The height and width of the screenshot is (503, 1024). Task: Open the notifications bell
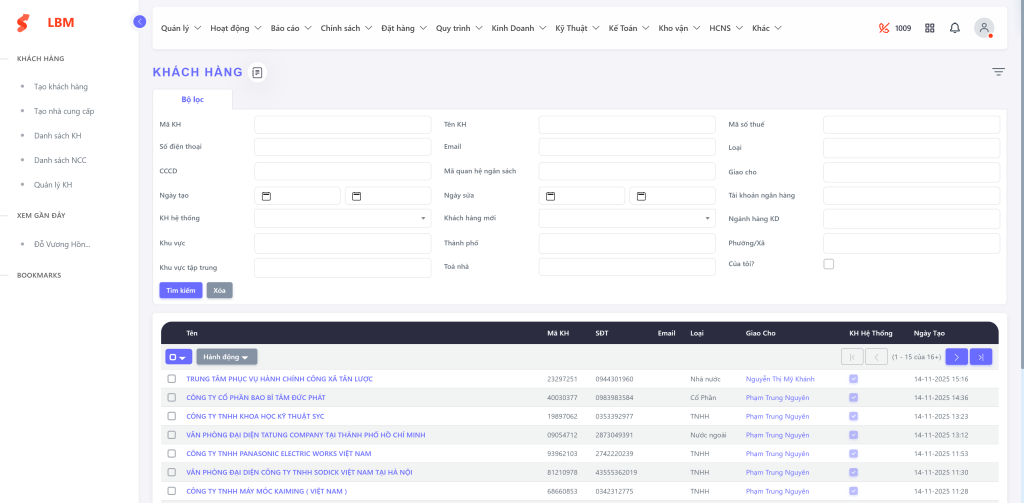click(x=955, y=28)
